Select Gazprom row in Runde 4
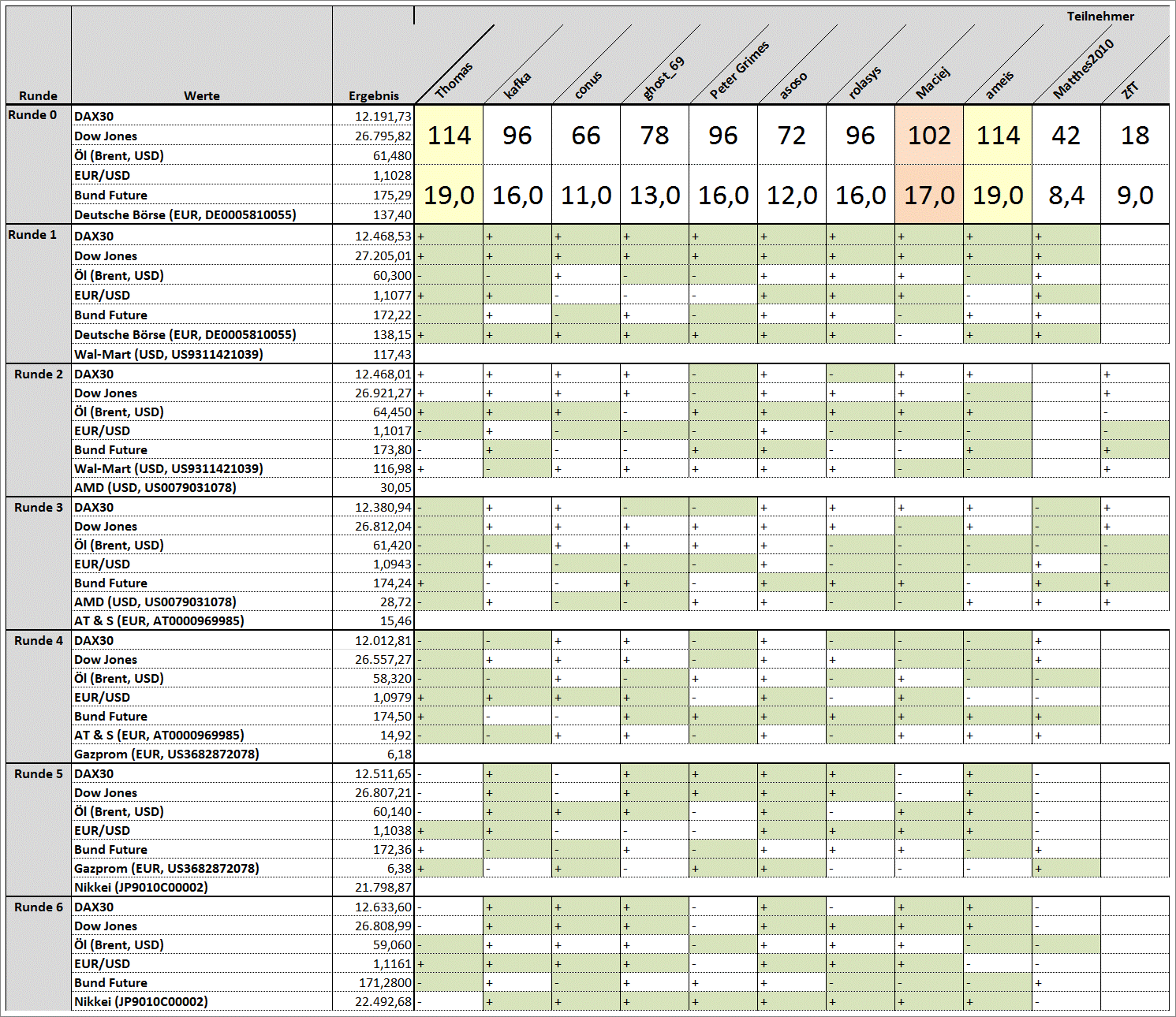The width and height of the screenshot is (1176, 1017). (166, 754)
